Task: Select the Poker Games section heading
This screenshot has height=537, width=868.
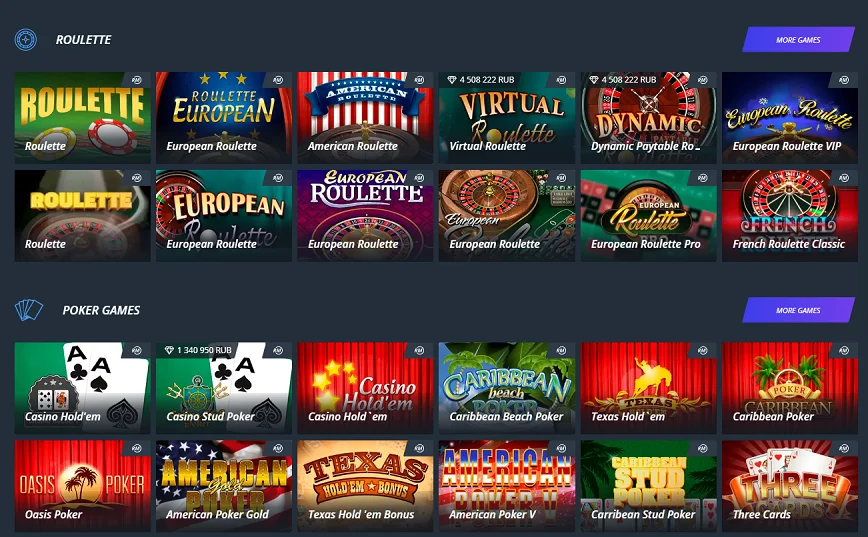Action: click(x=101, y=310)
